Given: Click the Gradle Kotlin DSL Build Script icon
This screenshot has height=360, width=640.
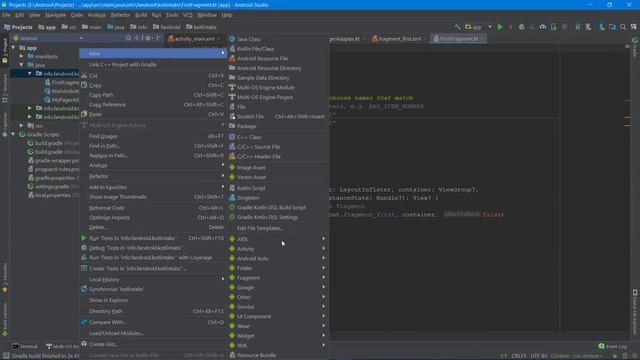Looking at the screenshot, I should point(232,207).
